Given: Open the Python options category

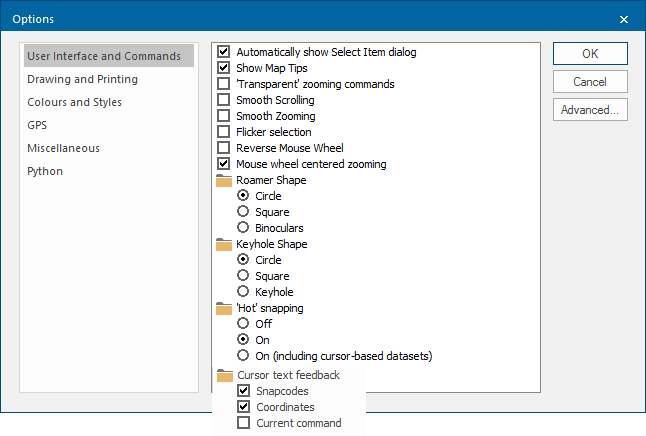Looking at the screenshot, I should (x=45, y=171).
